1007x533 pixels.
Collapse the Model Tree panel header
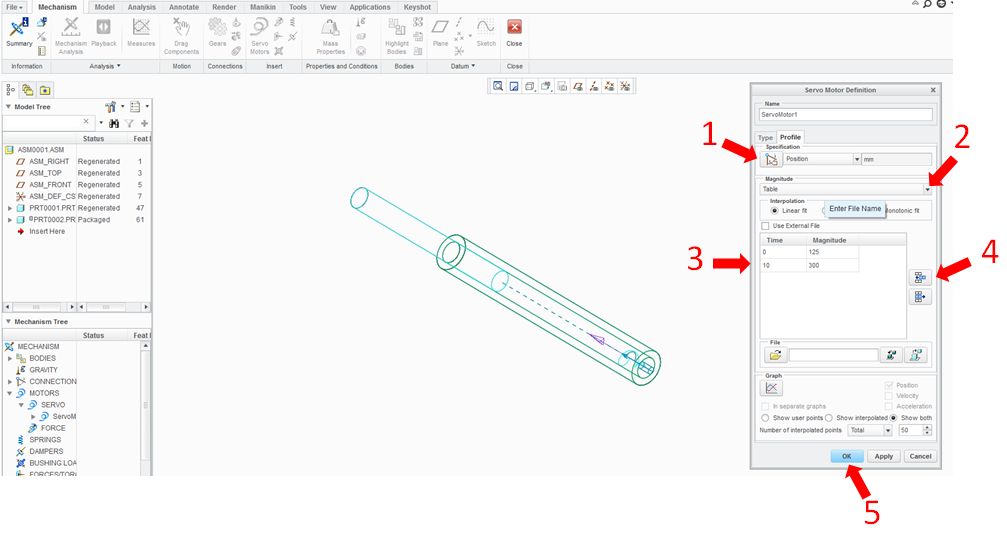point(8,107)
